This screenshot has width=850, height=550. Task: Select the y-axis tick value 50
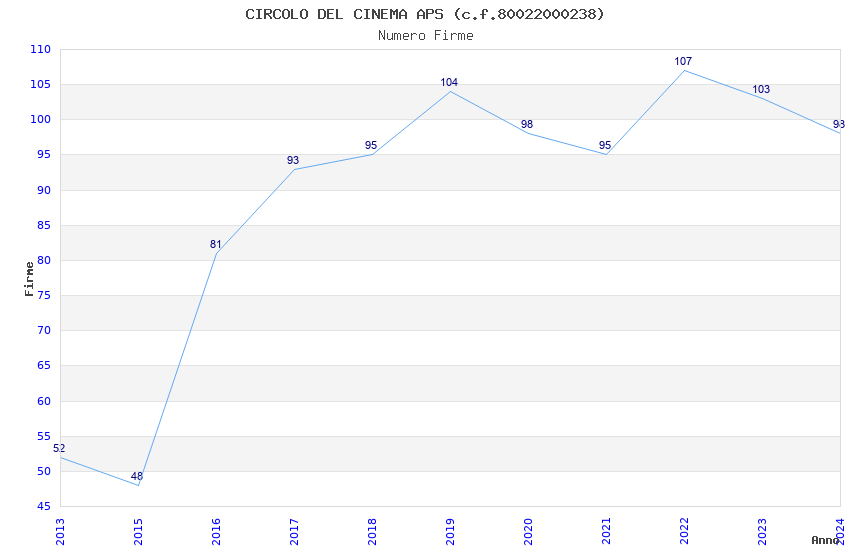44,471
